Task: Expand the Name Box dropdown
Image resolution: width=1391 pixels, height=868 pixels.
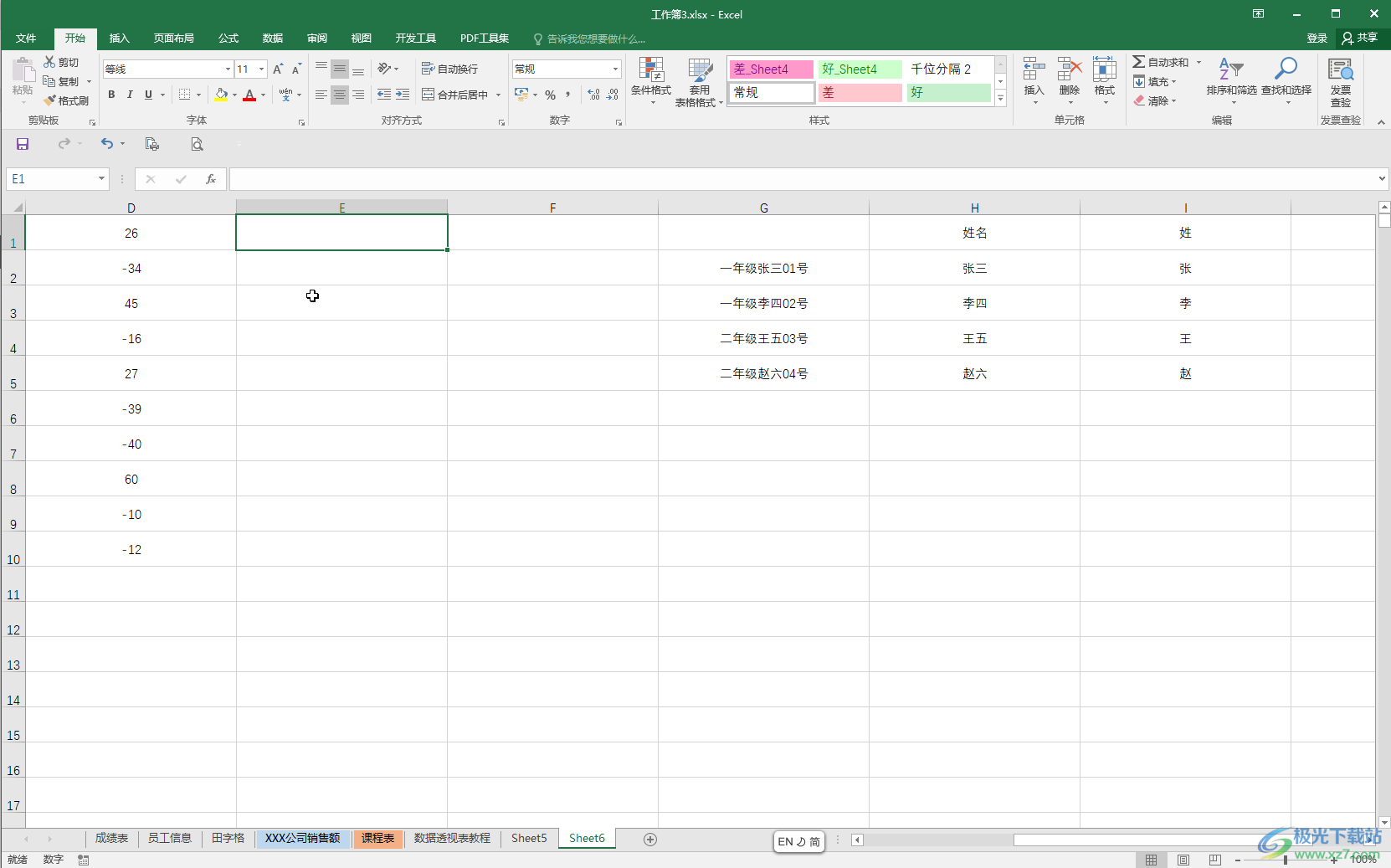Action: (x=101, y=178)
